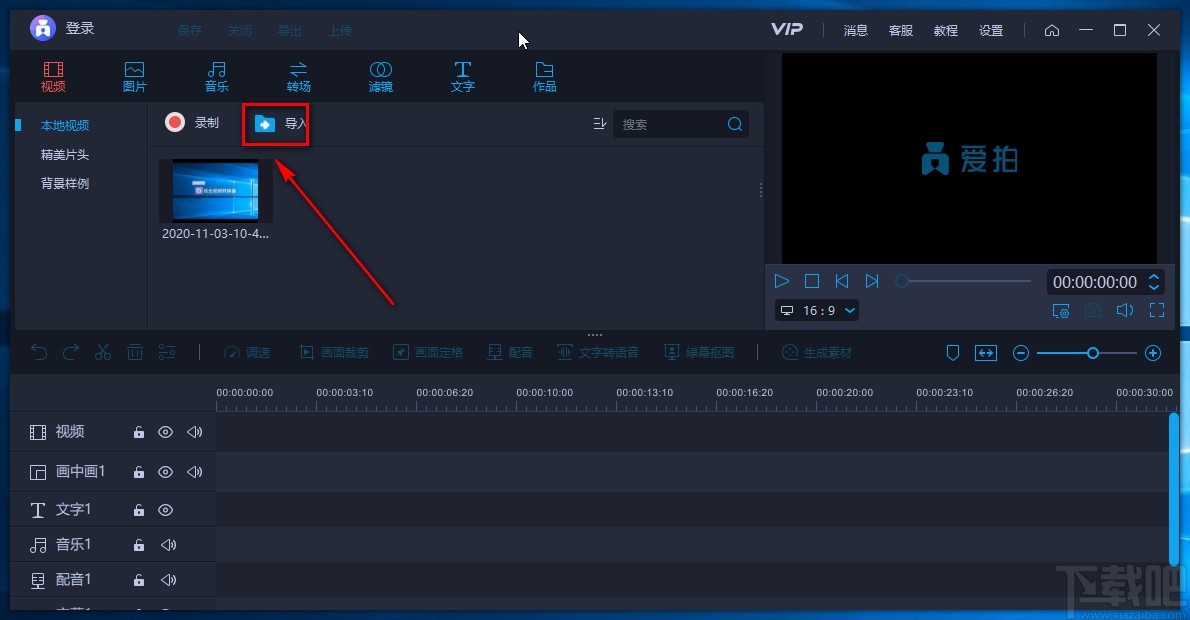The width and height of the screenshot is (1190, 620).
Task: Add a timeline marker with shield icon
Action: [x=952, y=353]
